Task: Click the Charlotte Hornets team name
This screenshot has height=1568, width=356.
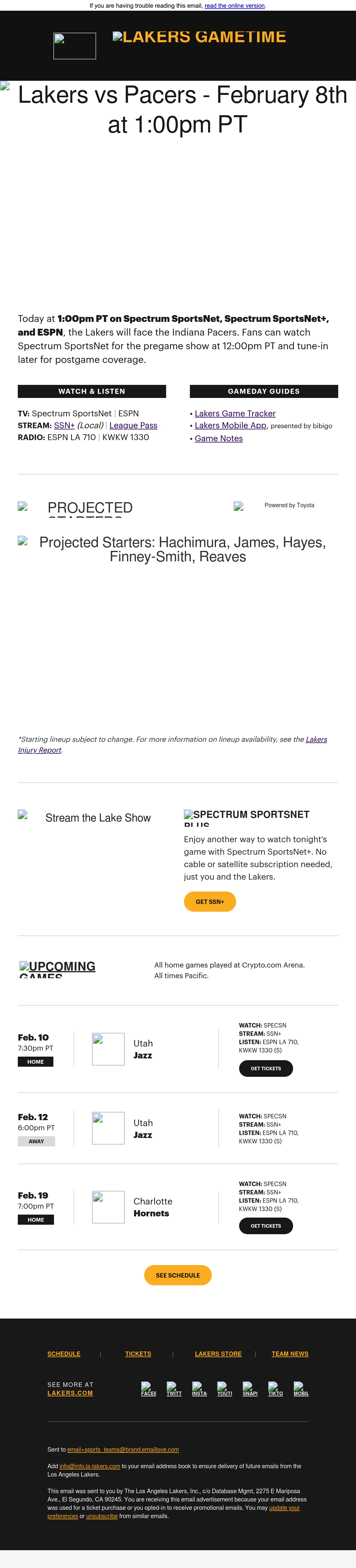Action: tap(153, 1207)
